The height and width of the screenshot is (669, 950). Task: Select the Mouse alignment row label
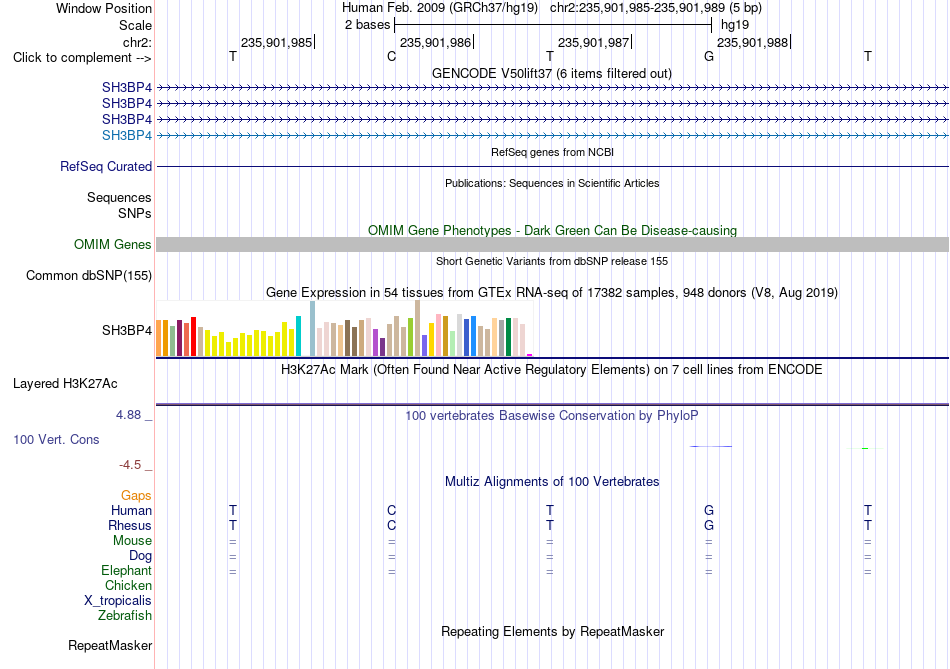[132, 541]
